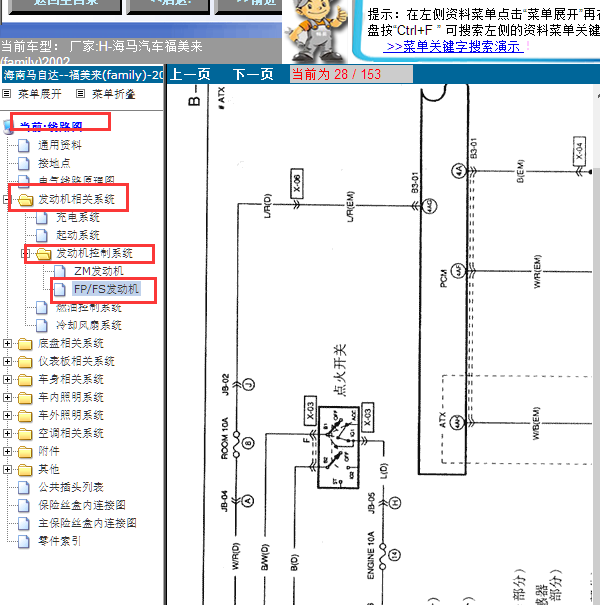The width and height of the screenshot is (600, 605).
Task: Click the 公共插头列表 page icon
Action: (24, 488)
